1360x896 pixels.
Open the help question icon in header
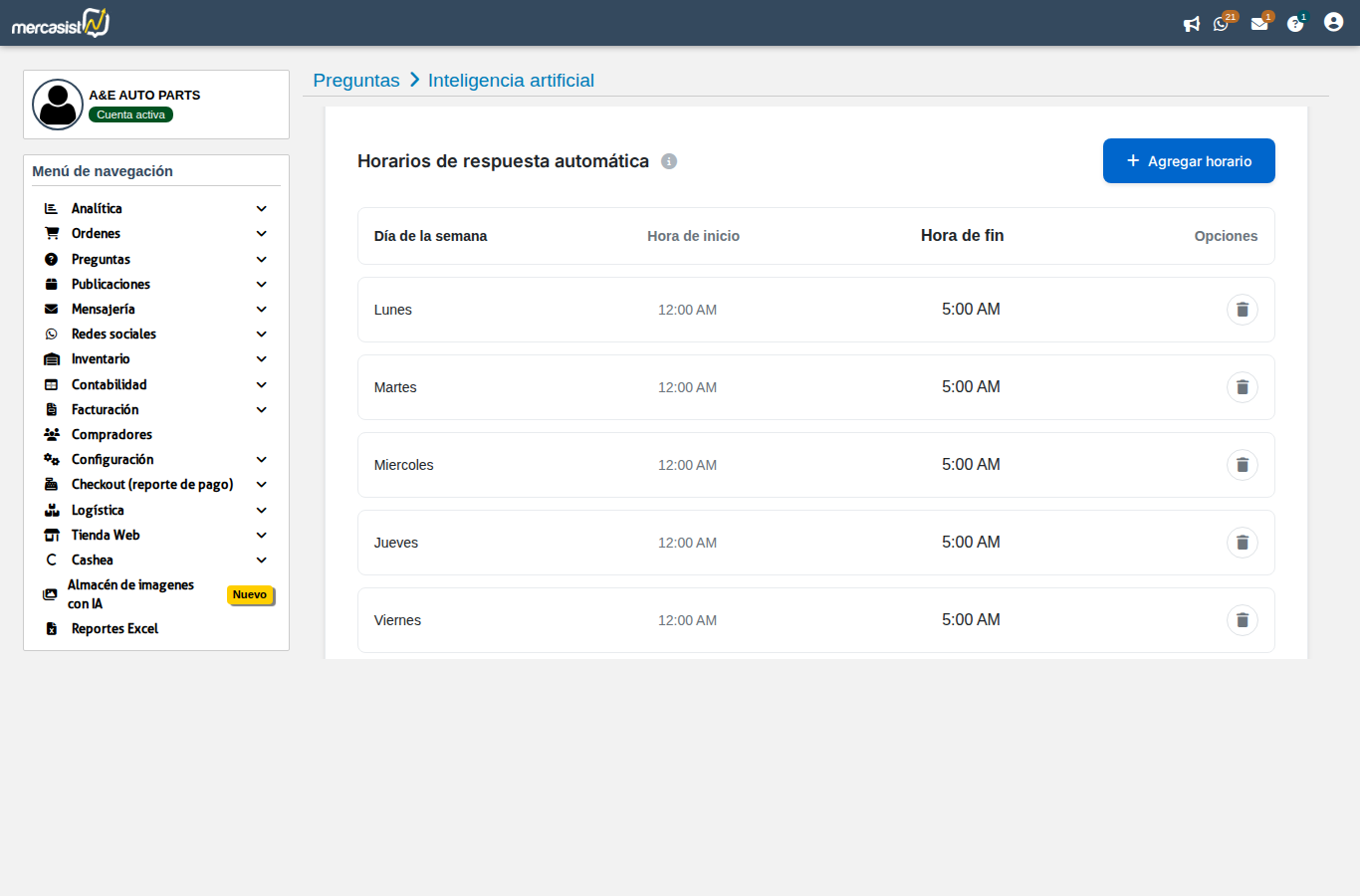tap(1294, 24)
